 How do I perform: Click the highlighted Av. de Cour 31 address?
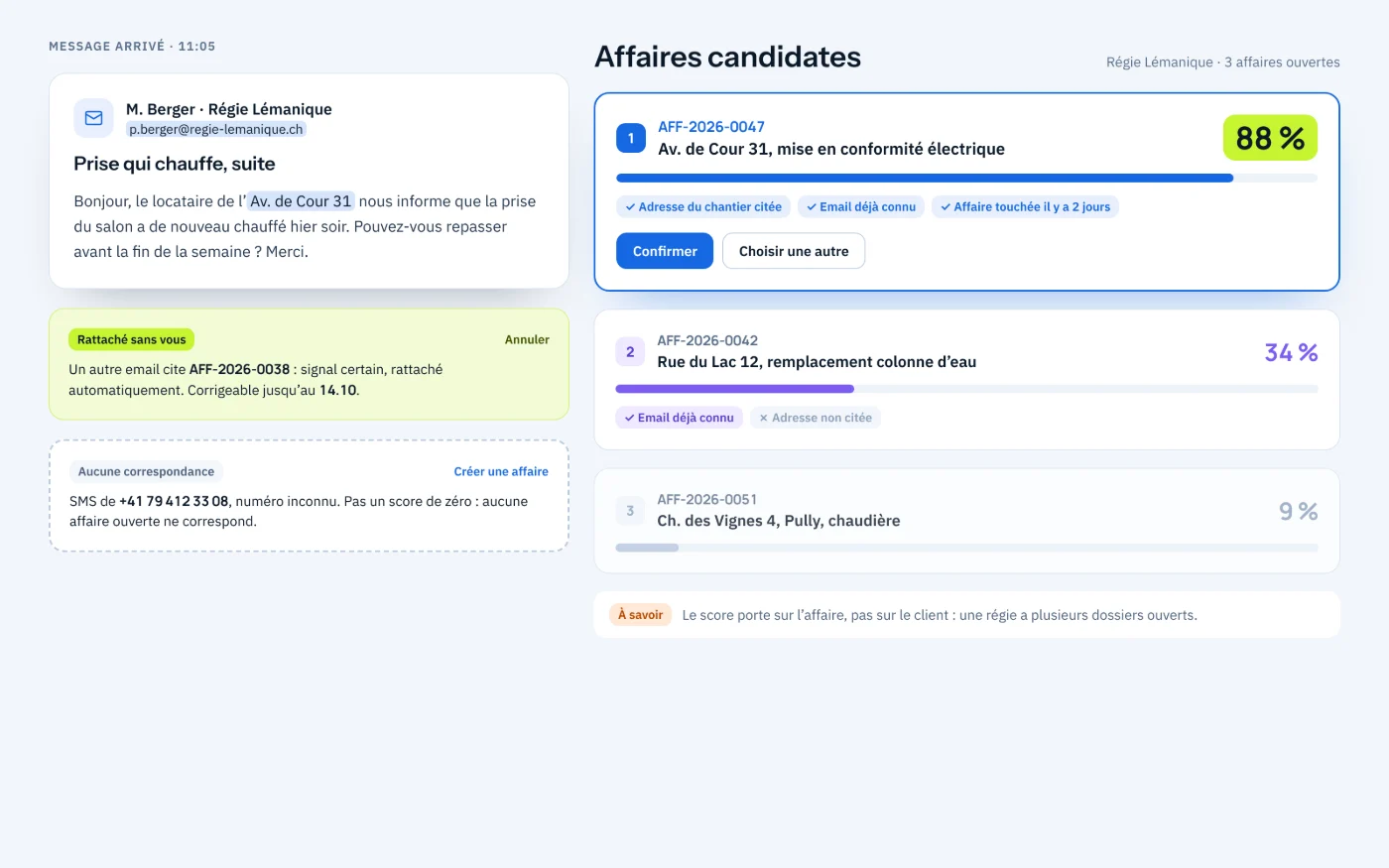coord(301,200)
